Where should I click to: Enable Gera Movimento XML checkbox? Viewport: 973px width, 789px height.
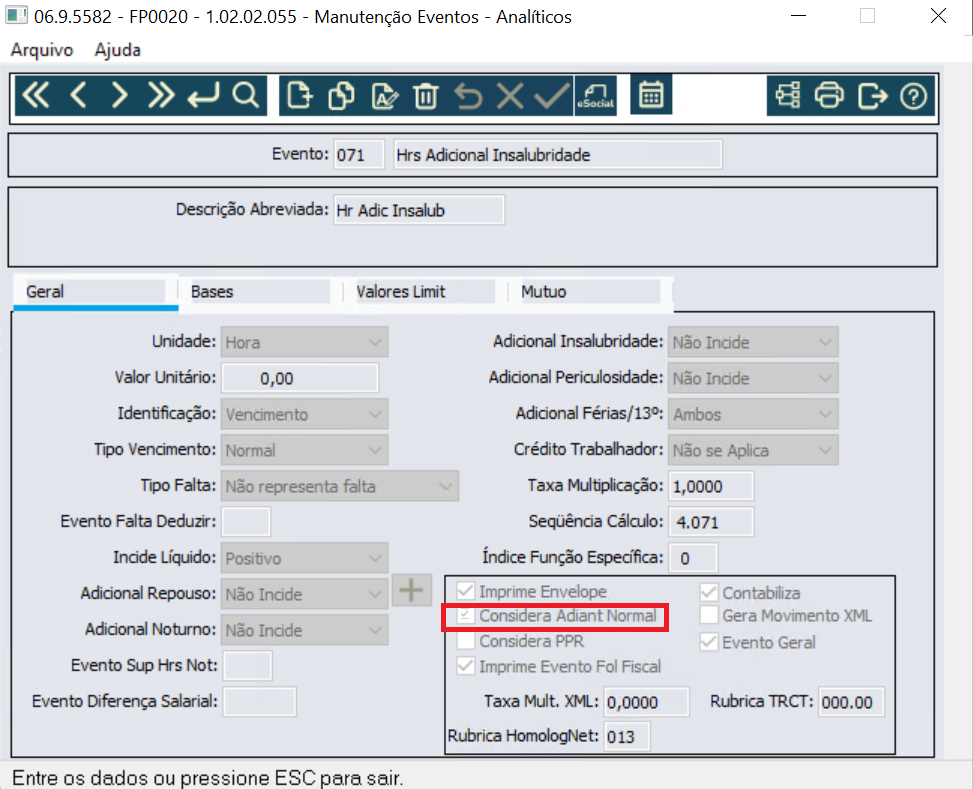coord(709,615)
